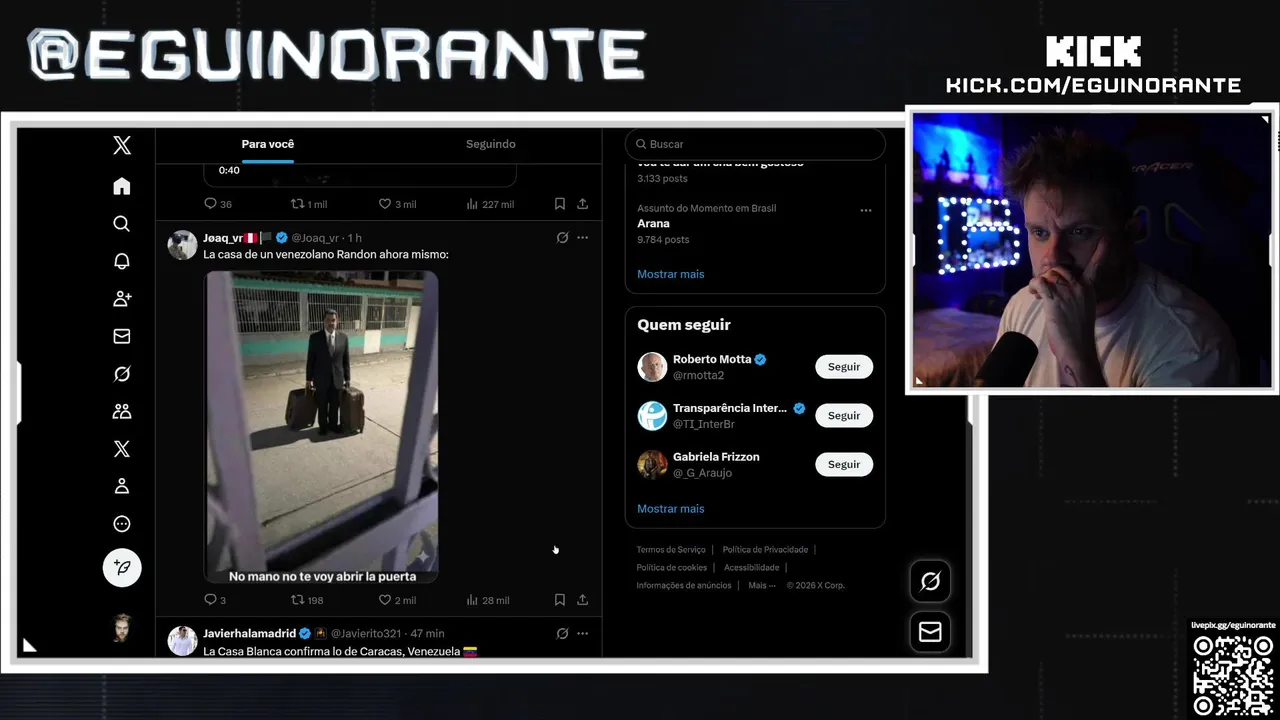The width and height of the screenshot is (1280, 720).
Task: Open Notifications bell icon
Action: pyautogui.click(x=122, y=261)
